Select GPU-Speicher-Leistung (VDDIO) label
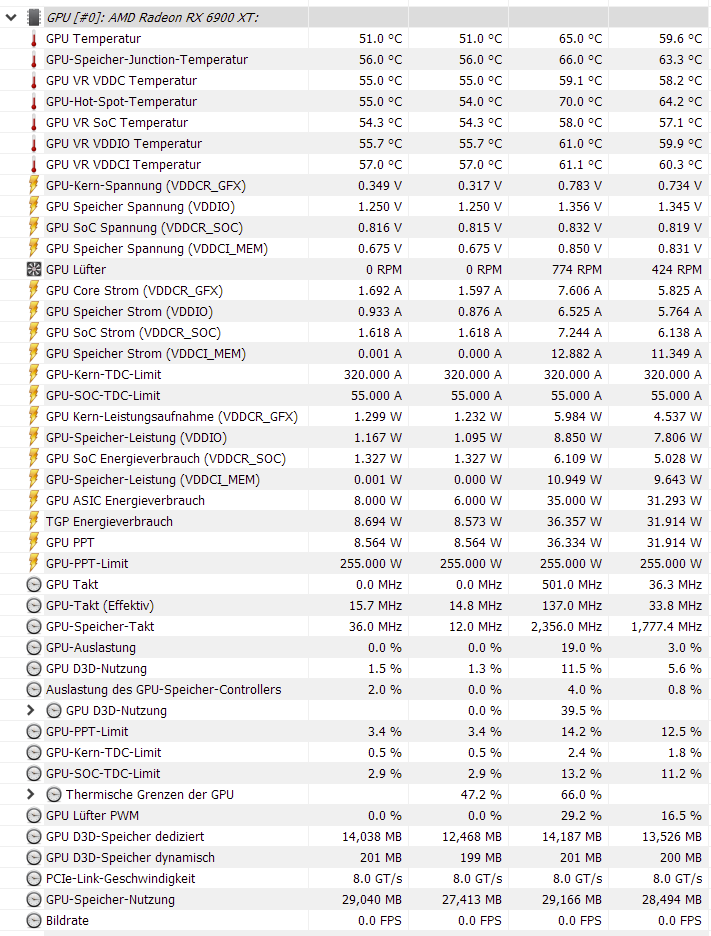711x936 pixels. (x=136, y=438)
